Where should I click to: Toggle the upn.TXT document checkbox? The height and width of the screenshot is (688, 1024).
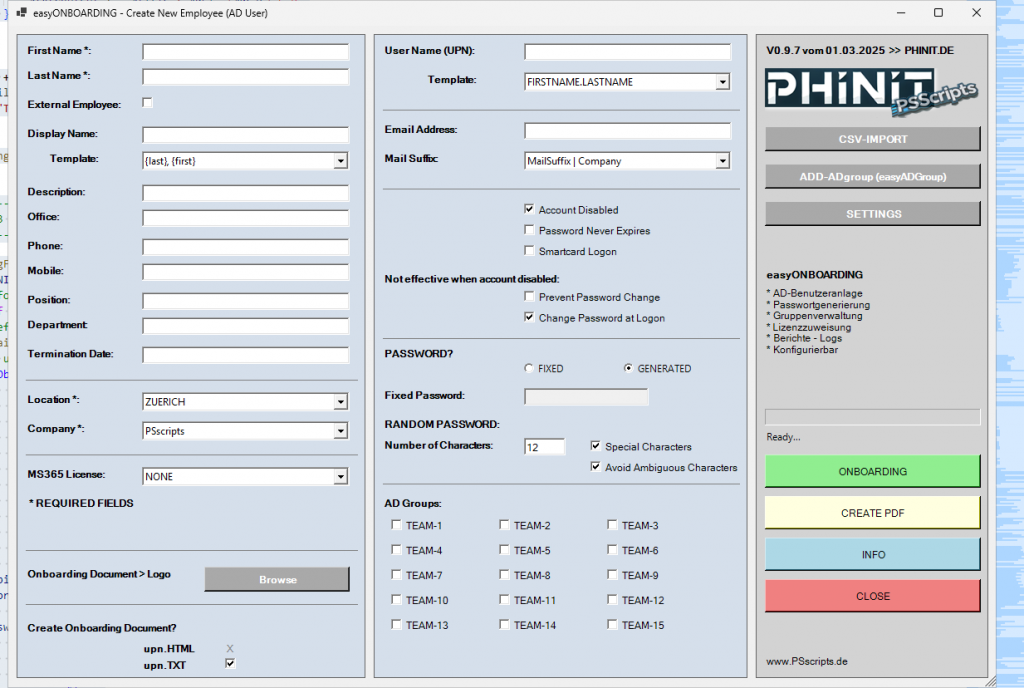coord(230,664)
